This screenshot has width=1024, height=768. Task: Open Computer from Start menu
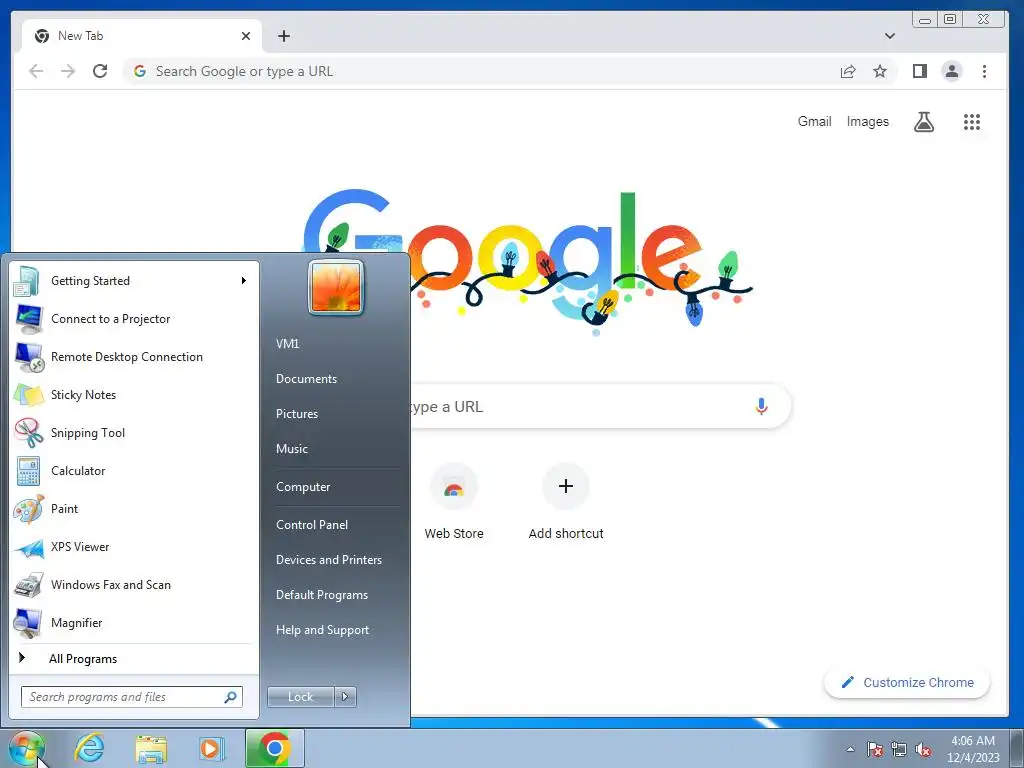coord(303,487)
